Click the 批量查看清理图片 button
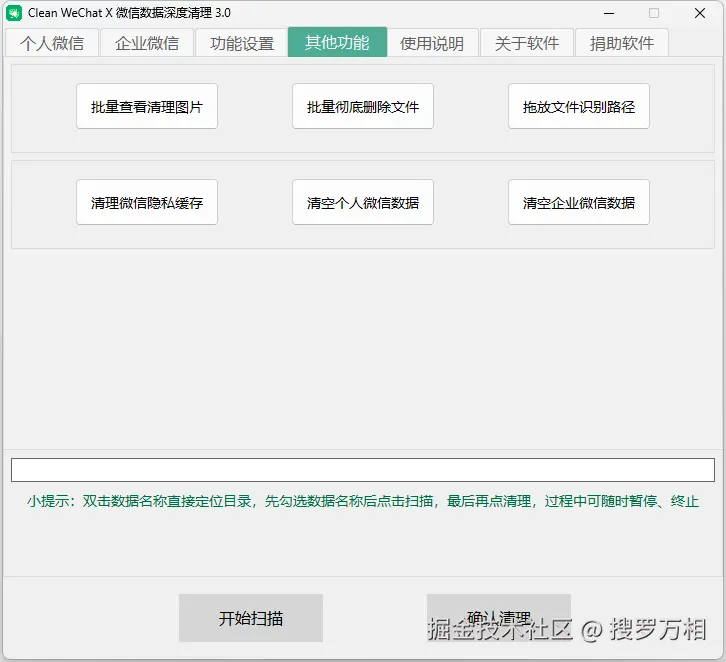Image resolution: width=726 pixels, height=662 pixels. (x=147, y=106)
